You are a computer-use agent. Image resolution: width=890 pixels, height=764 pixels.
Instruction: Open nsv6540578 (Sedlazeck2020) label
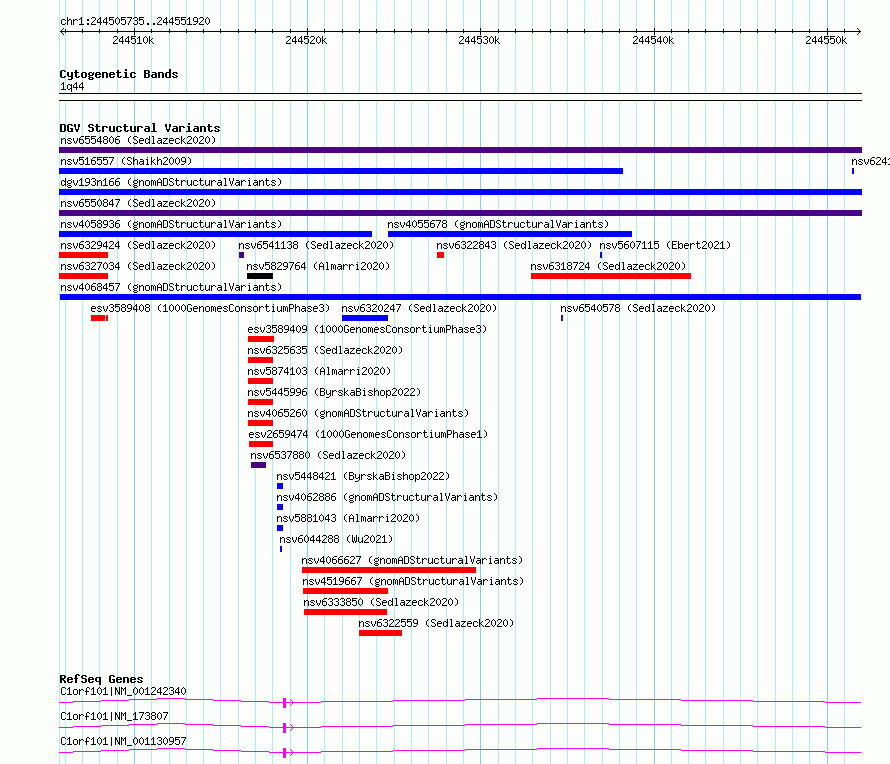(638, 308)
